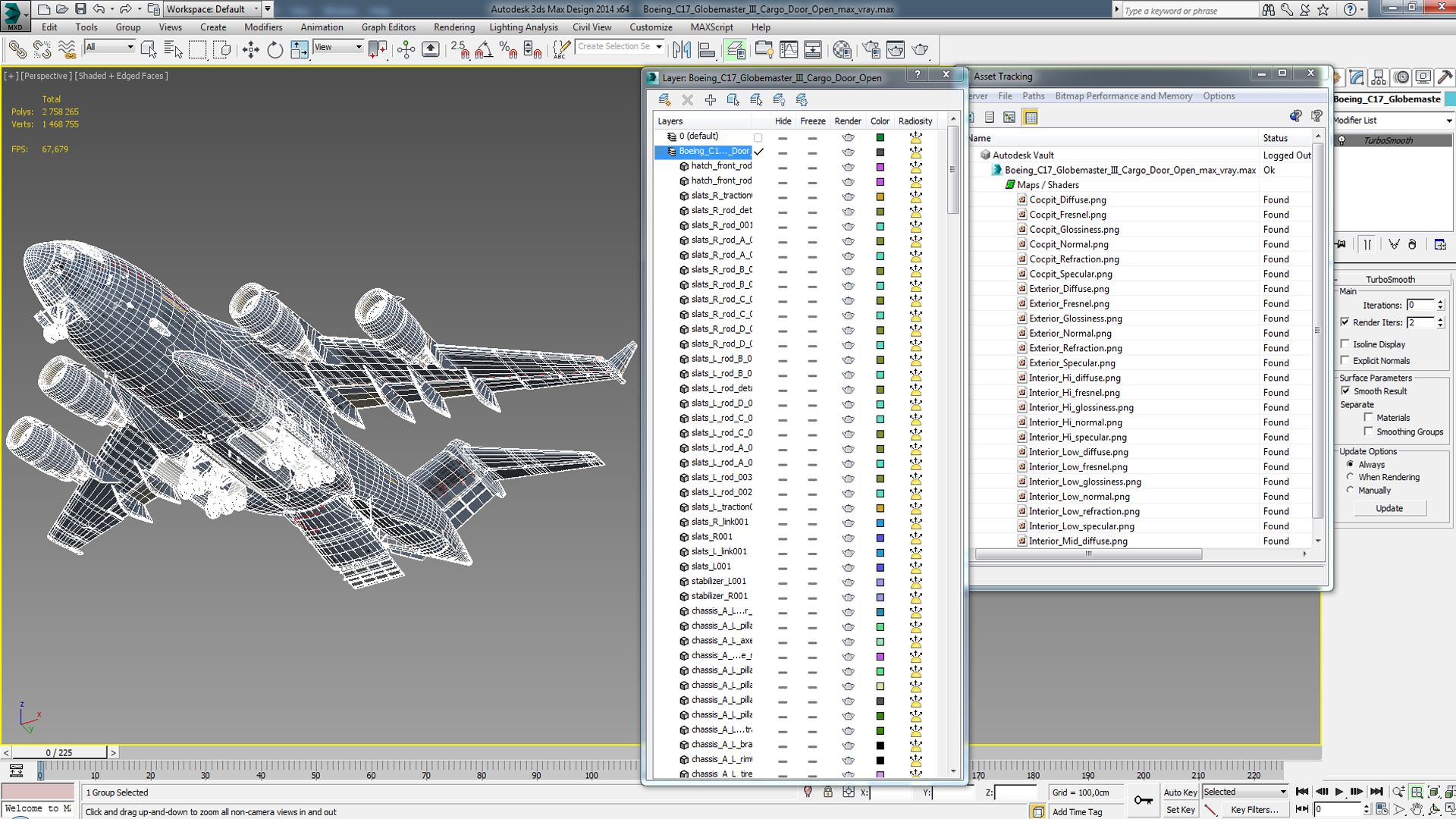Select the Select and Rotate tool

[275, 50]
